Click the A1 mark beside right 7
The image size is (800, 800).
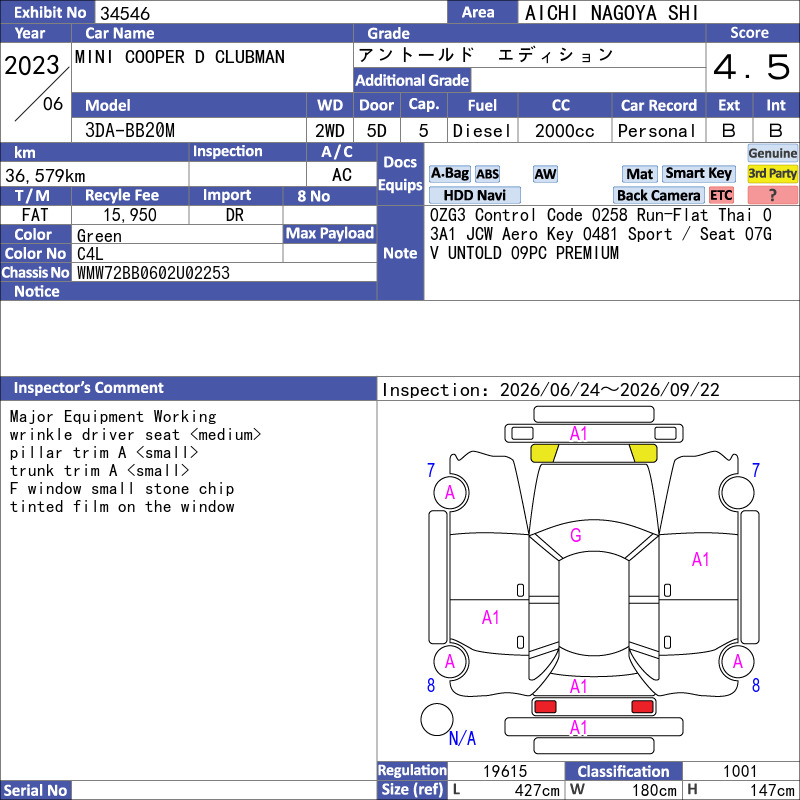[x=701, y=560]
